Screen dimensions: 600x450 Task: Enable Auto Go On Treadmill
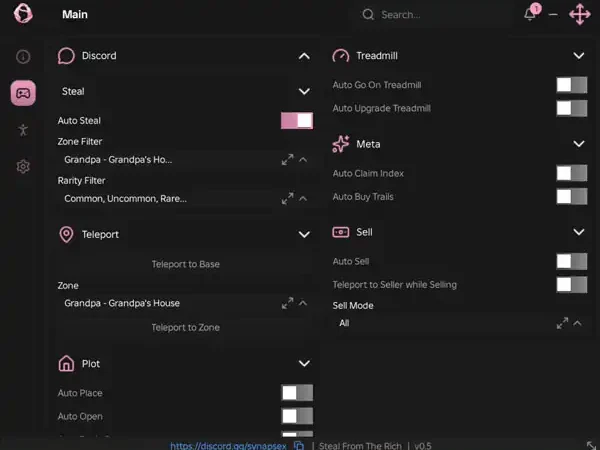tap(572, 85)
